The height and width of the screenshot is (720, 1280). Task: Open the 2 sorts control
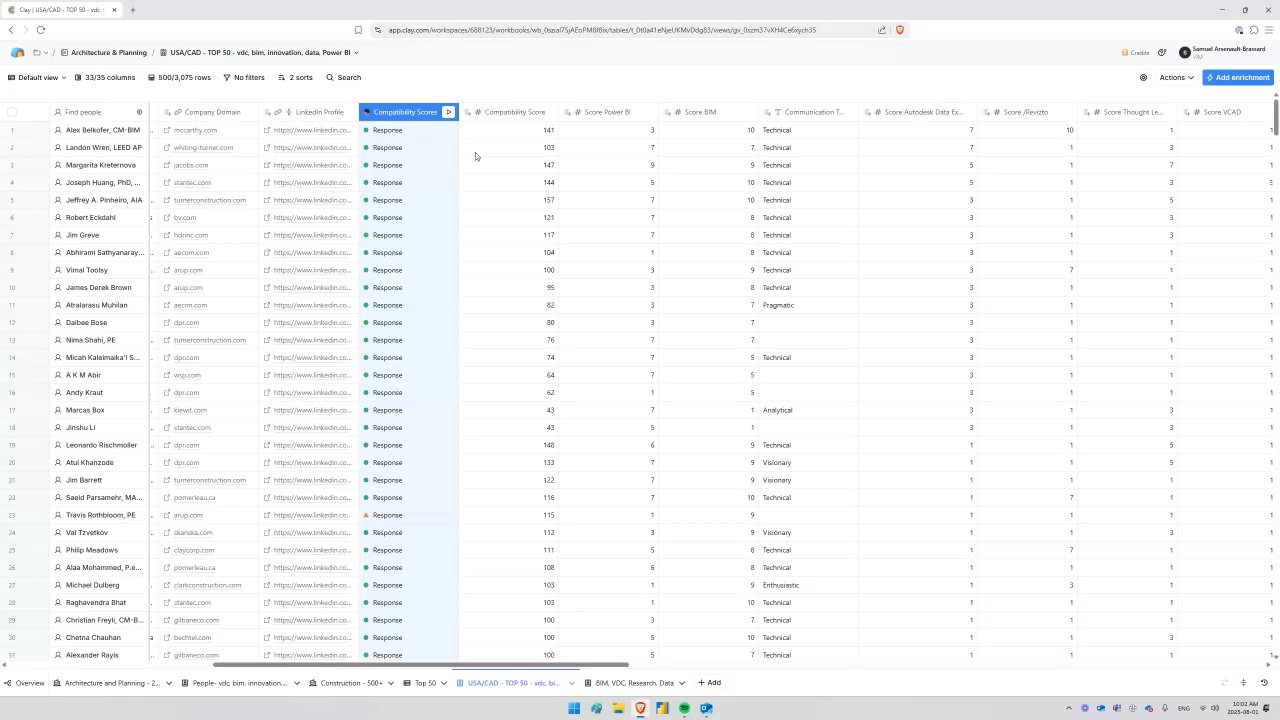[295, 77]
